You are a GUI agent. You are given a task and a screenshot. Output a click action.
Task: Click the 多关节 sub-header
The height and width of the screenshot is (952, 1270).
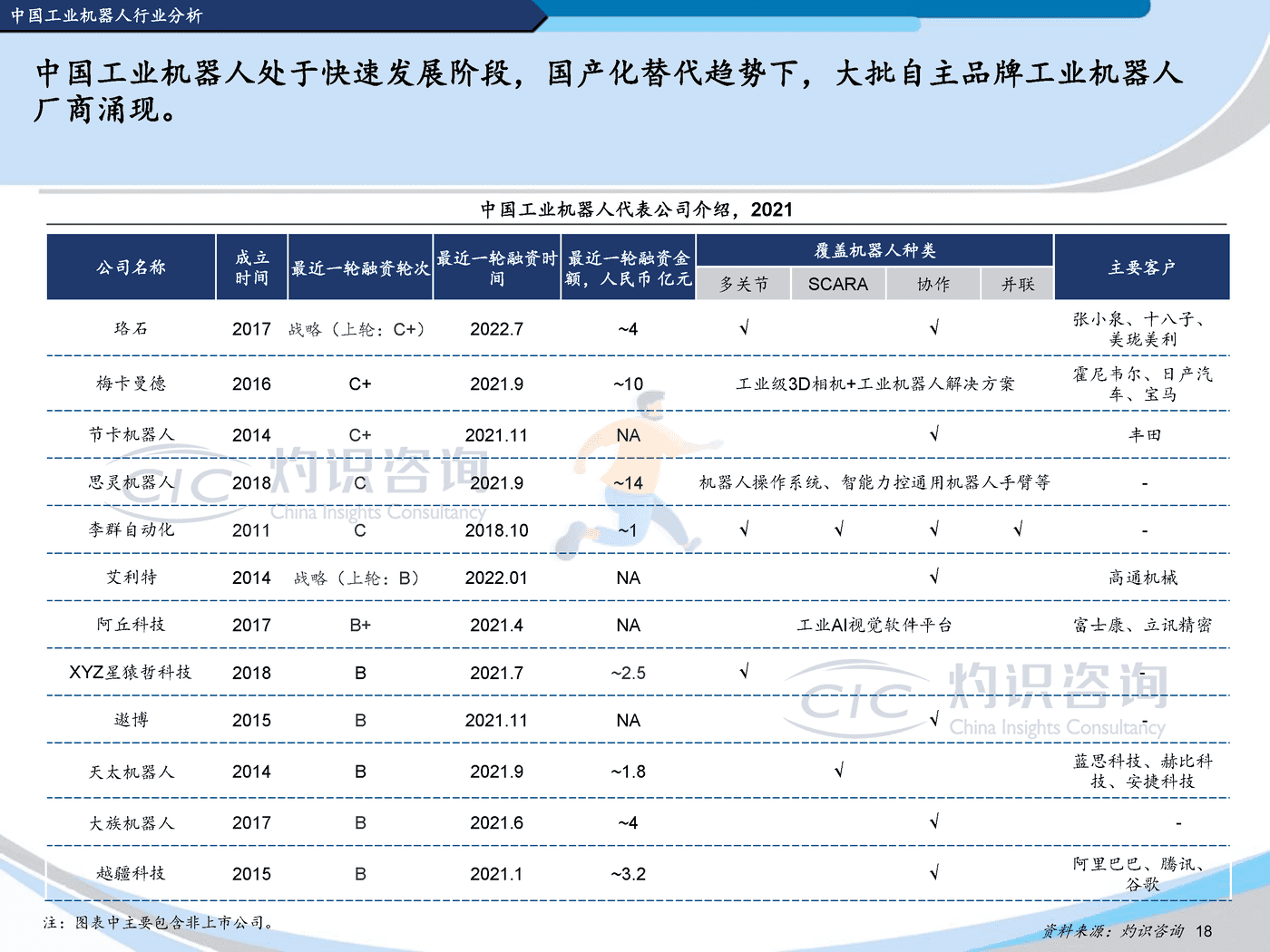coord(744,285)
